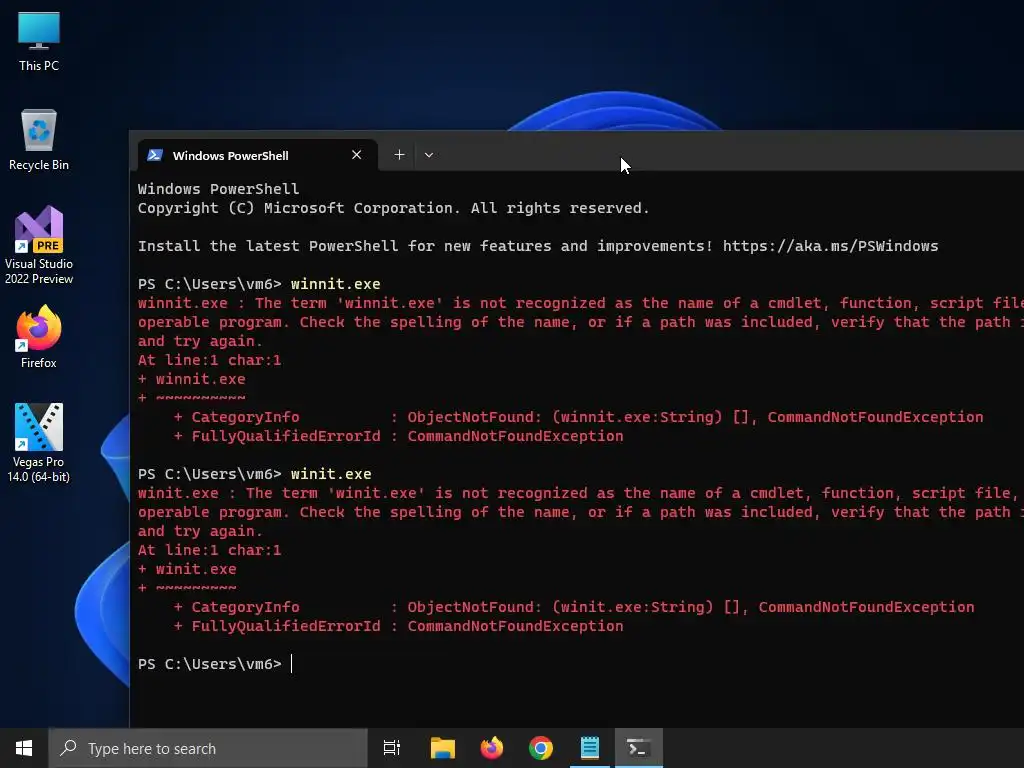Click the https://aka.ms/PSWindows link
Image resolution: width=1024 pixels, height=768 pixels.
point(830,246)
